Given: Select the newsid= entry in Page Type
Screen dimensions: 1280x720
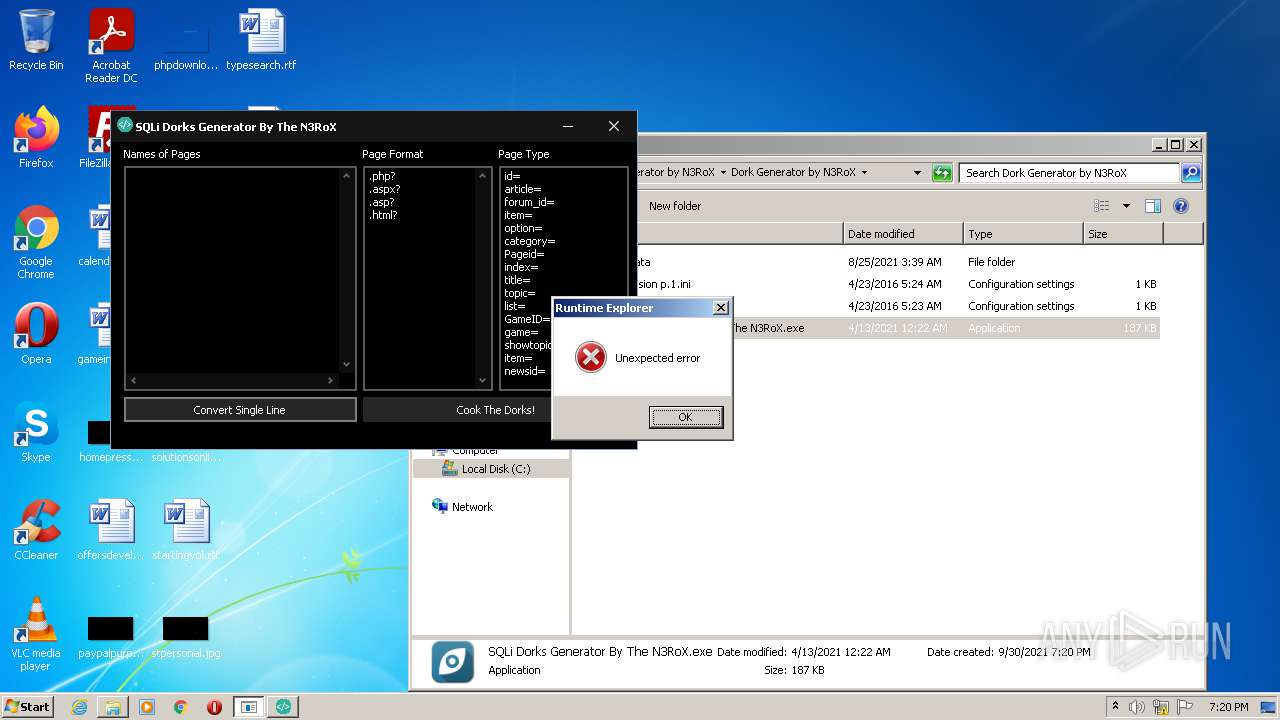Looking at the screenshot, I should (x=525, y=371).
